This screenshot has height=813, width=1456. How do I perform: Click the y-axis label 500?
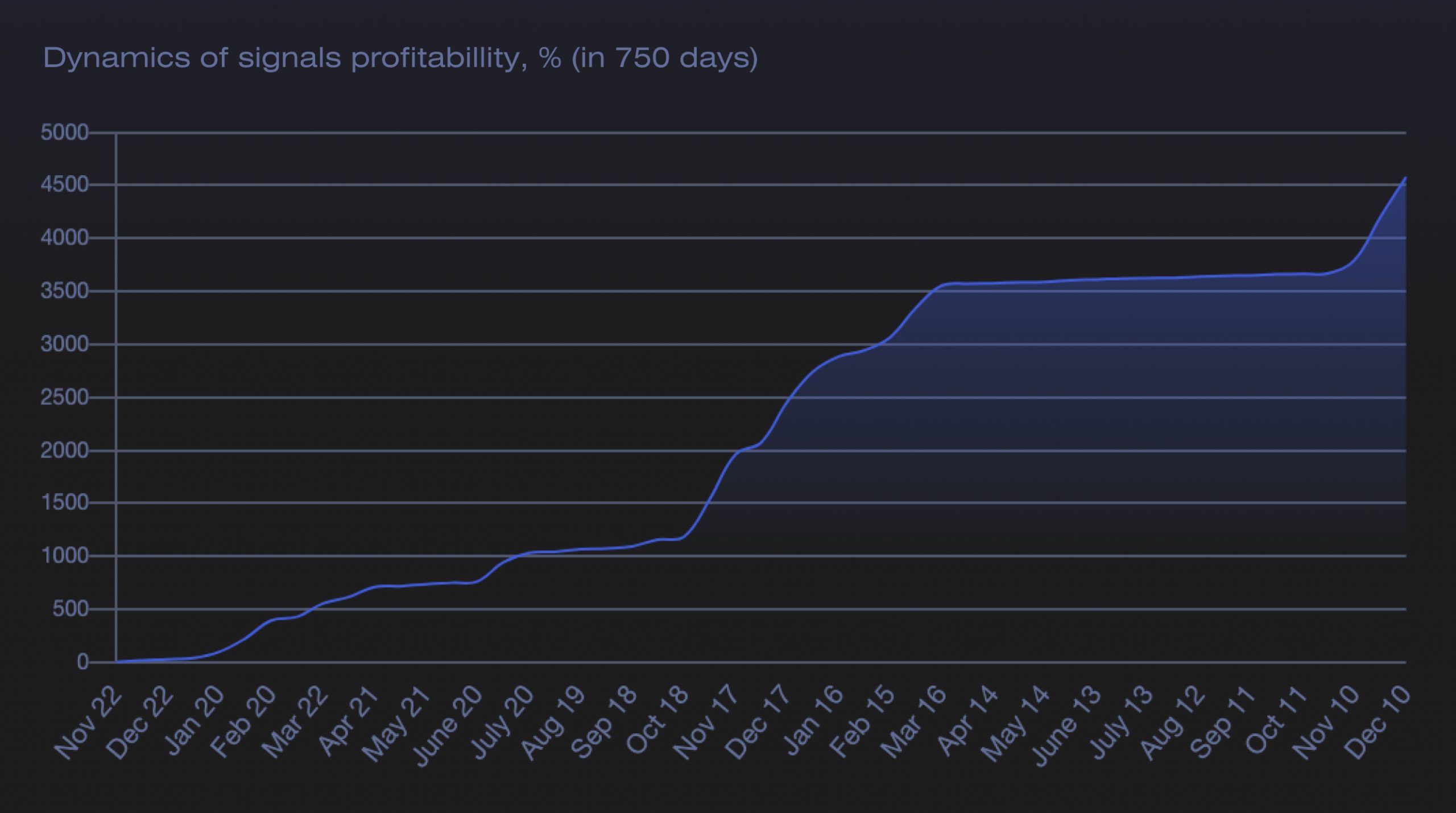click(x=71, y=609)
